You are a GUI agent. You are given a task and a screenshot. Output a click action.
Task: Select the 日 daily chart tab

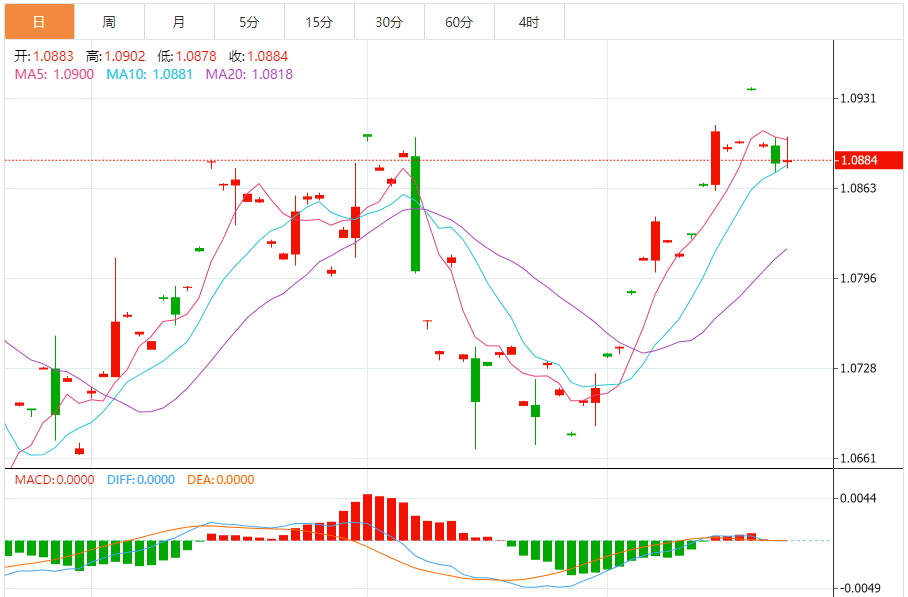click(39, 22)
